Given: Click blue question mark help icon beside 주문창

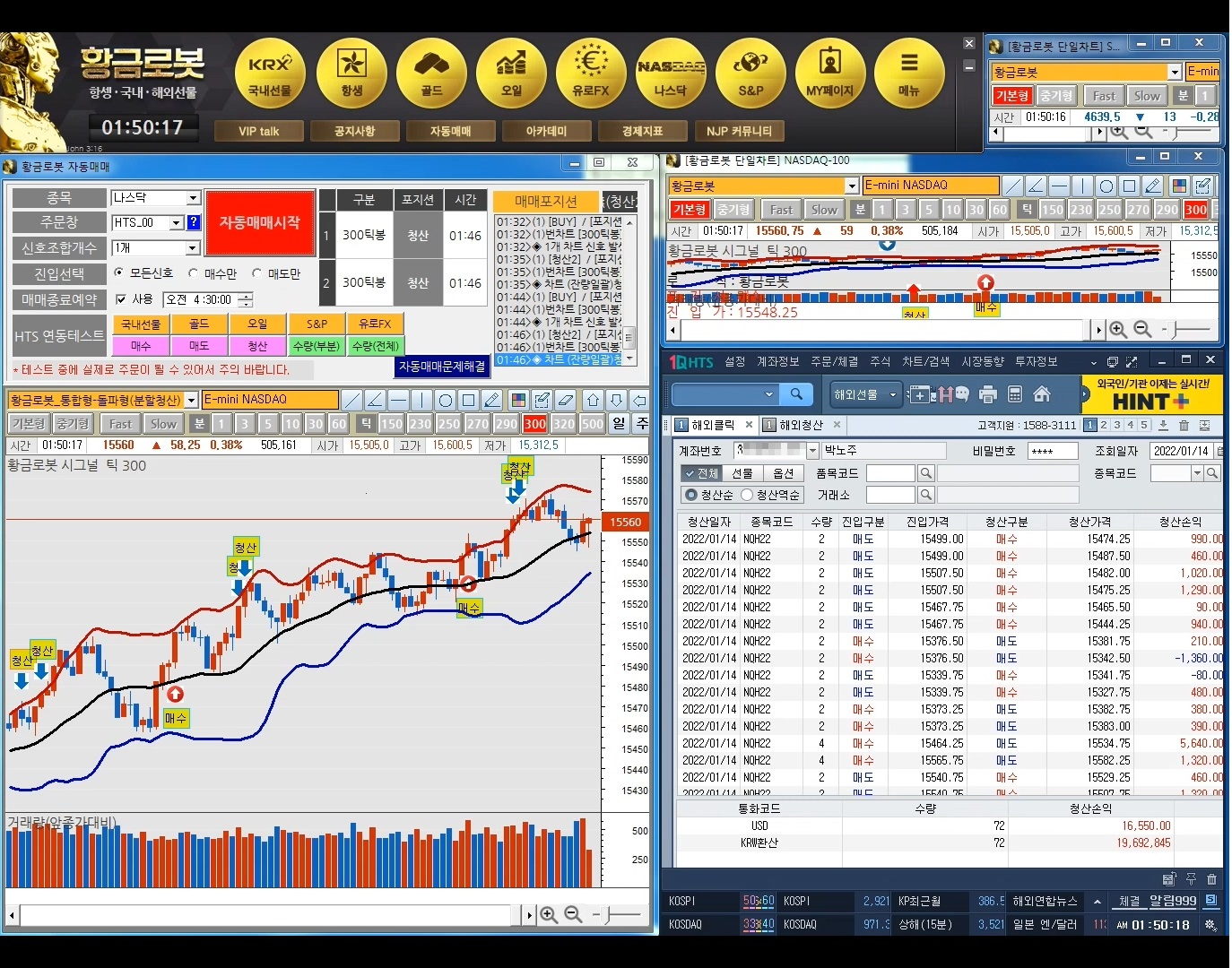Looking at the screenshot, I should 194,222.
